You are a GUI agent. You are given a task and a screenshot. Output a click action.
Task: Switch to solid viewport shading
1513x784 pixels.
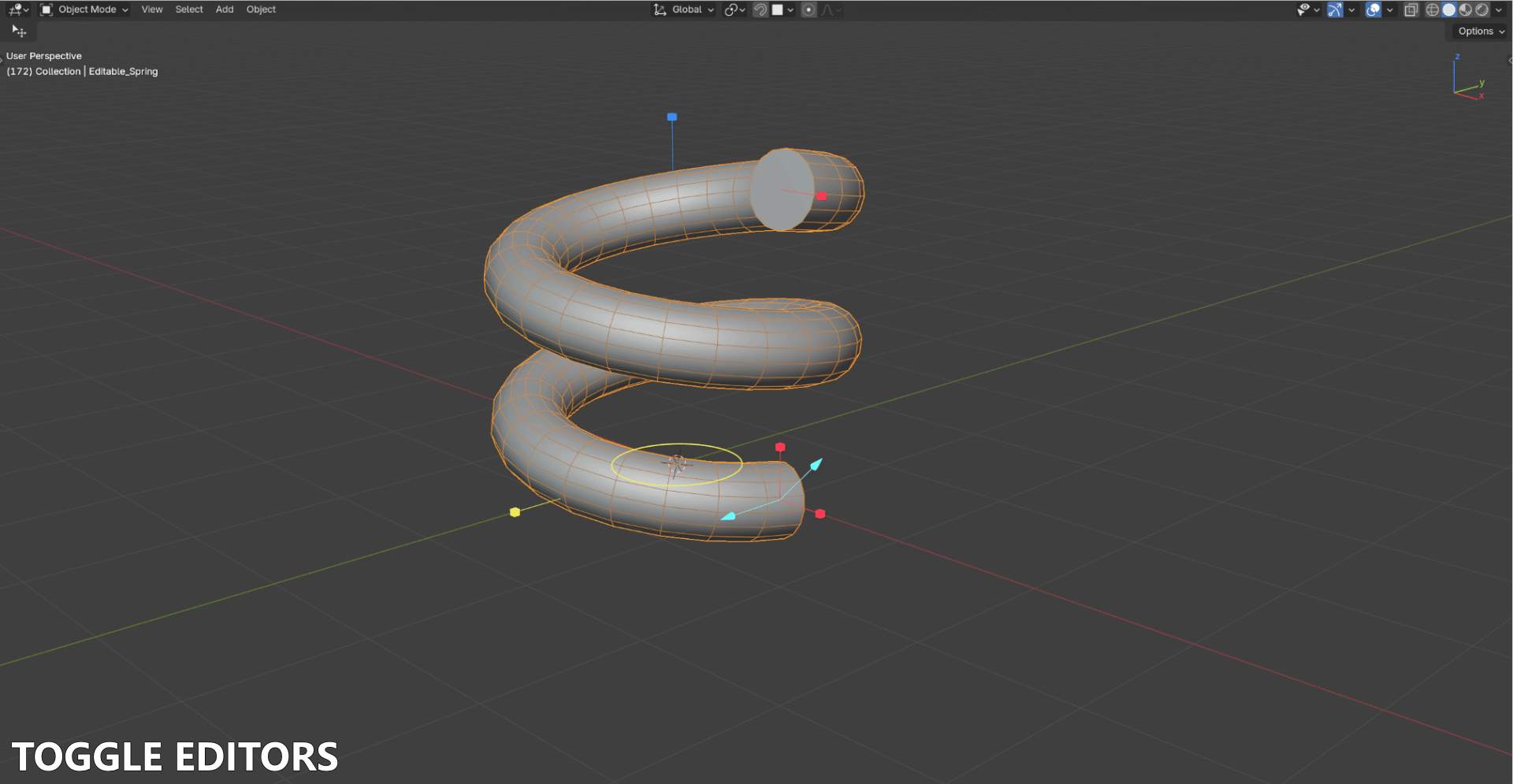(x=1449, y=9)
